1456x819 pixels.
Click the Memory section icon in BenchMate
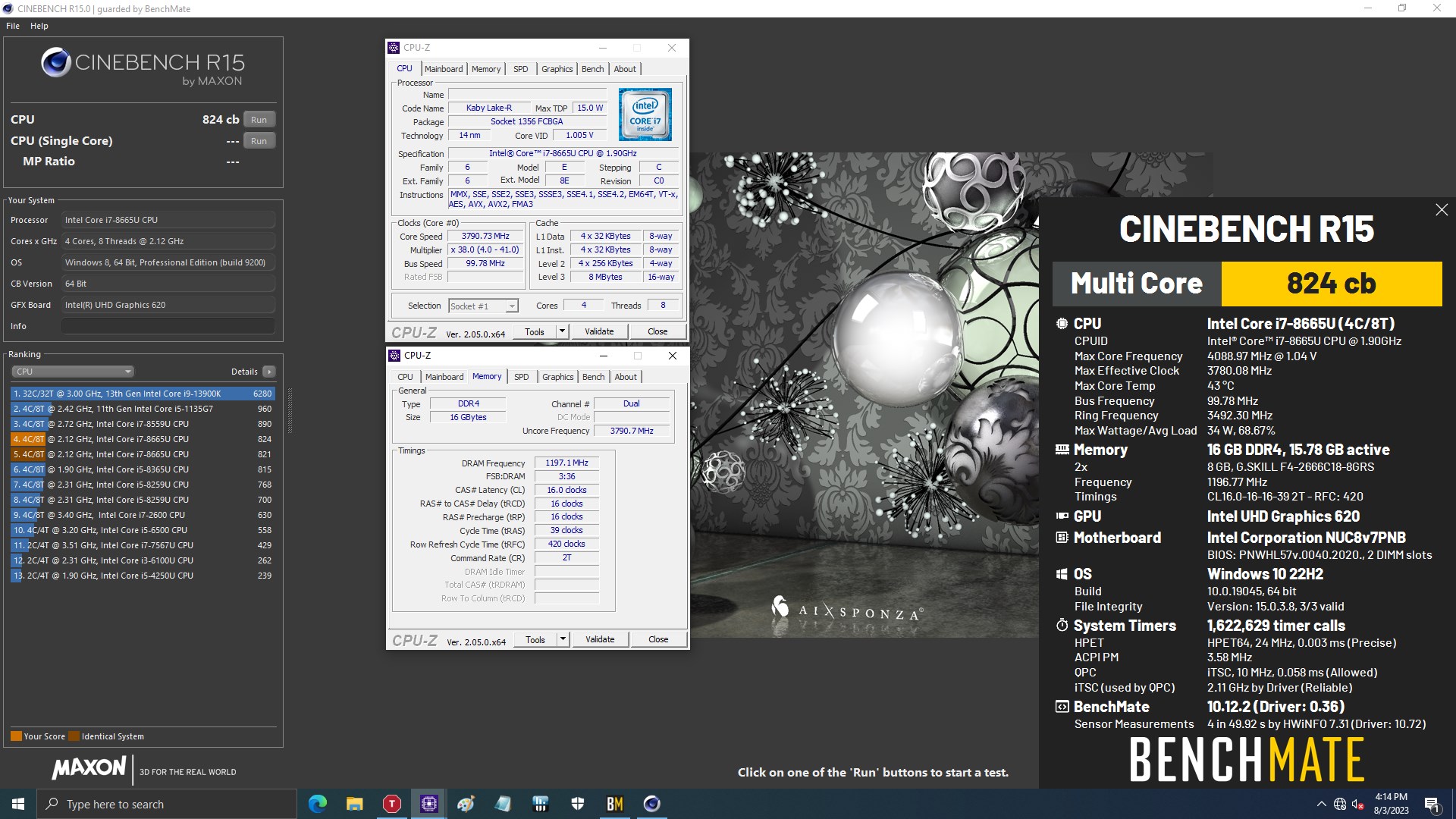(1062, 450)
